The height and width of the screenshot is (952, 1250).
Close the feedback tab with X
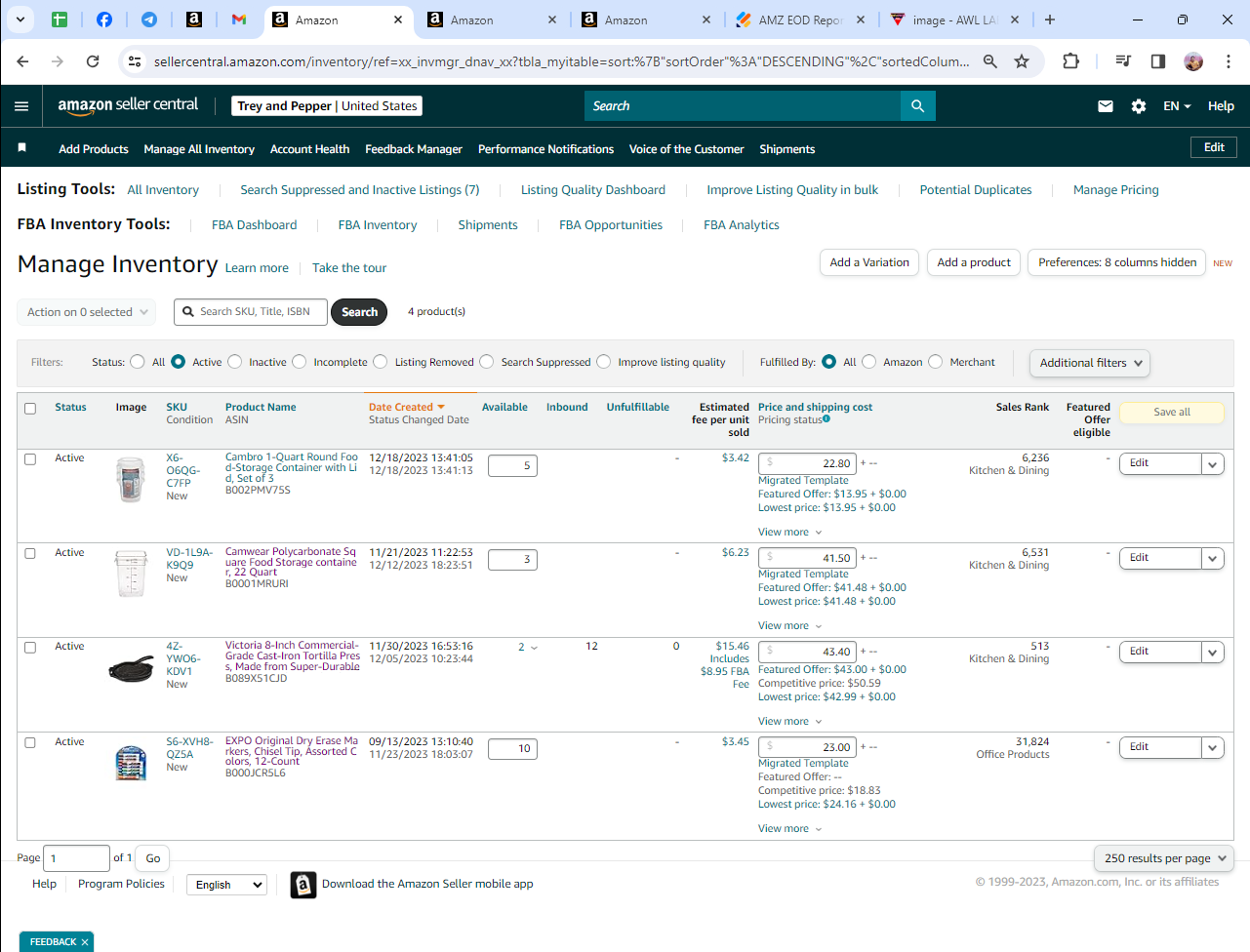click(x=85, y=942)
